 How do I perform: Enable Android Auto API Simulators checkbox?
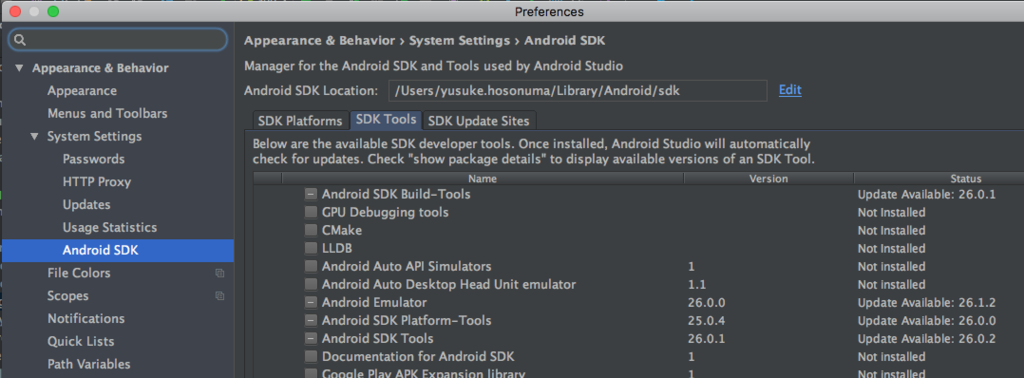tap(311, 266)
